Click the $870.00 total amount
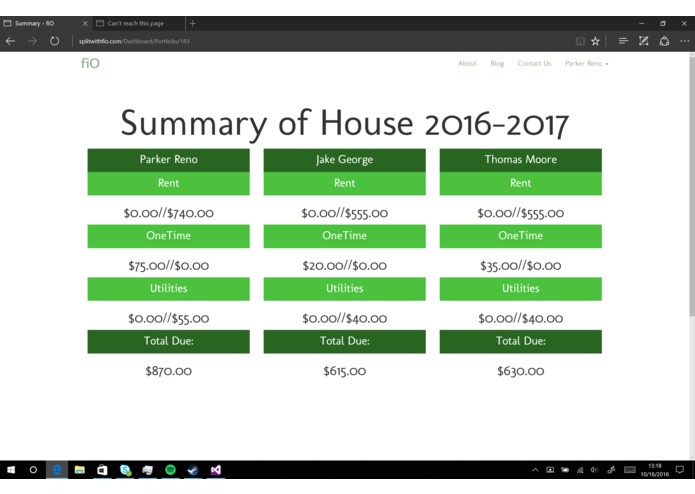Image resolution: width=695 pixels, height=494 pixels. 168,371
